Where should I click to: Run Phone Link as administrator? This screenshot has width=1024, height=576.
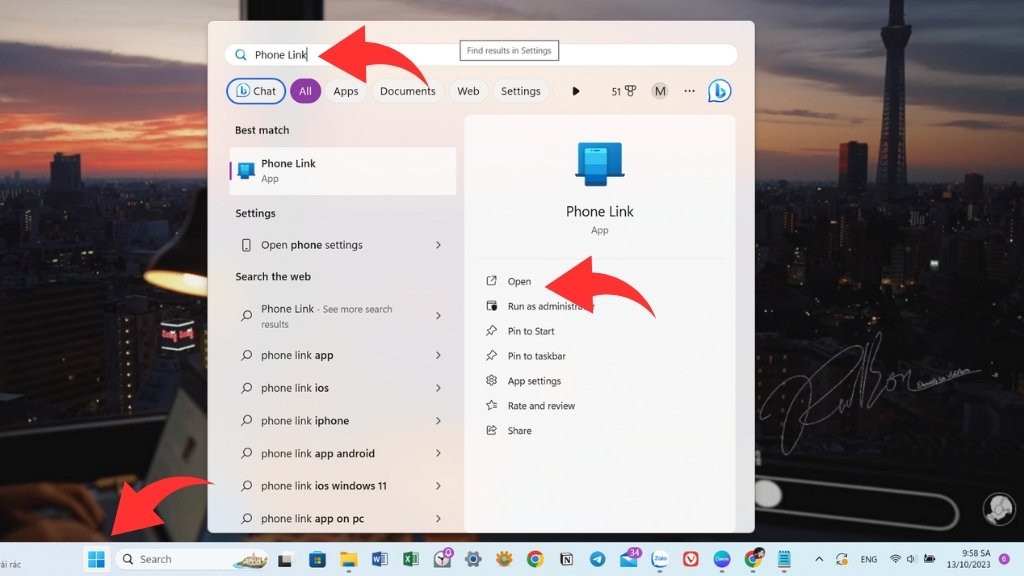point(552,306)
